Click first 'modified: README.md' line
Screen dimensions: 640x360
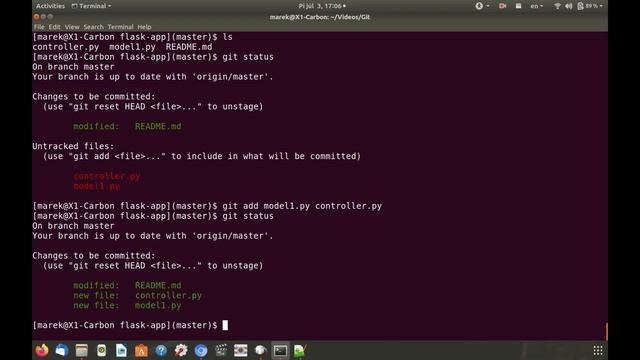127,127
